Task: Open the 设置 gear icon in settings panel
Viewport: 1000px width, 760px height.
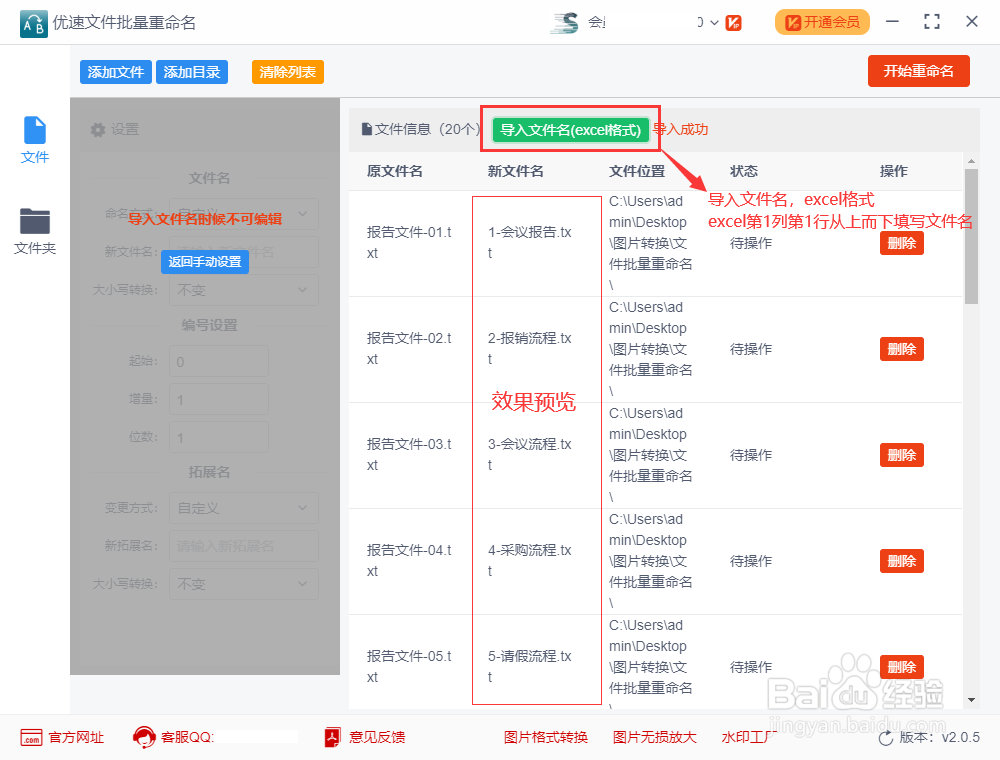Action: point(98,128)
